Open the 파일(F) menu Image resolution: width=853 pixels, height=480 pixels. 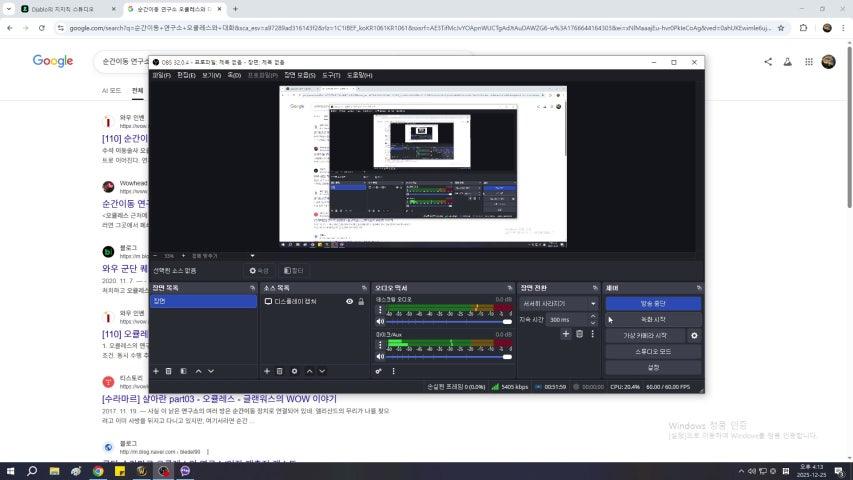[162, 75]
